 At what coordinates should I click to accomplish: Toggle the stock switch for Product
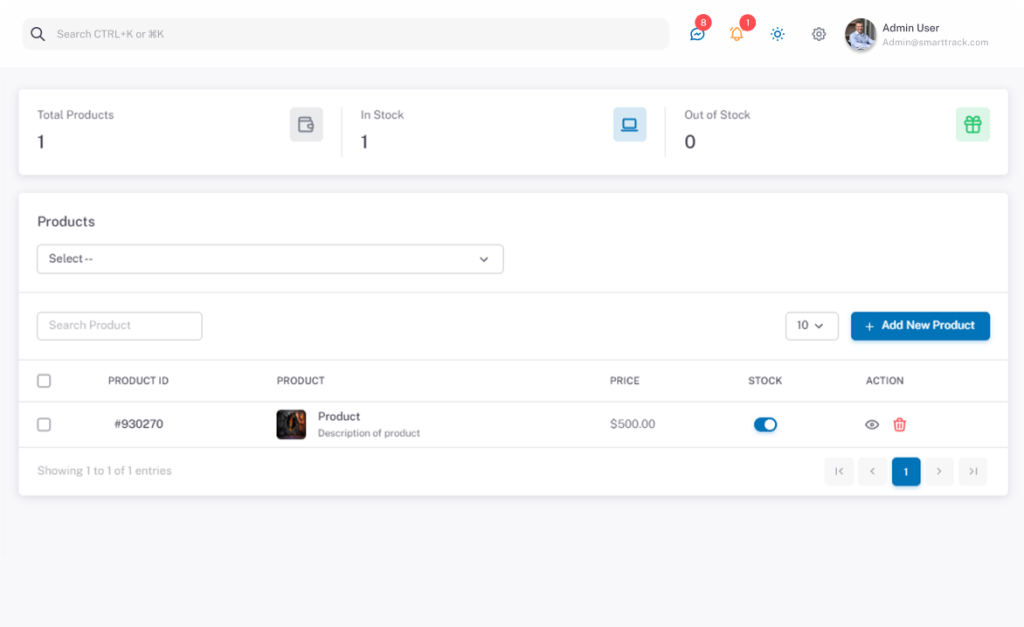tap(765, 425)
